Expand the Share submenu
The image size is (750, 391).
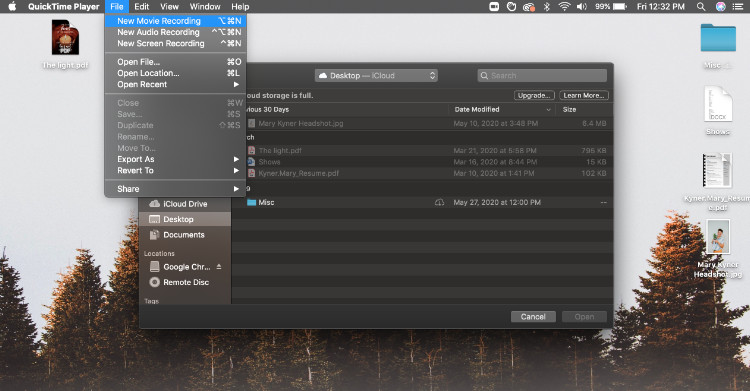pyautogui.click(x=176, y=189)
